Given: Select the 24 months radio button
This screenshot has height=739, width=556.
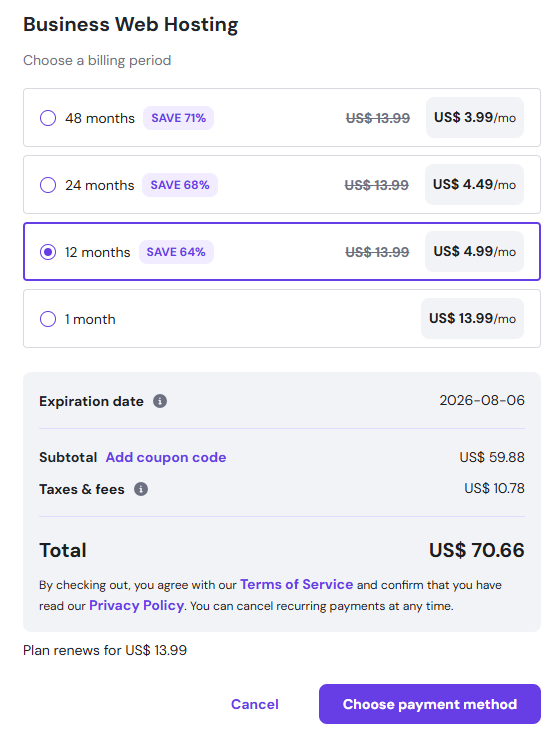Looking at the screenshot, I should [48, 185].
